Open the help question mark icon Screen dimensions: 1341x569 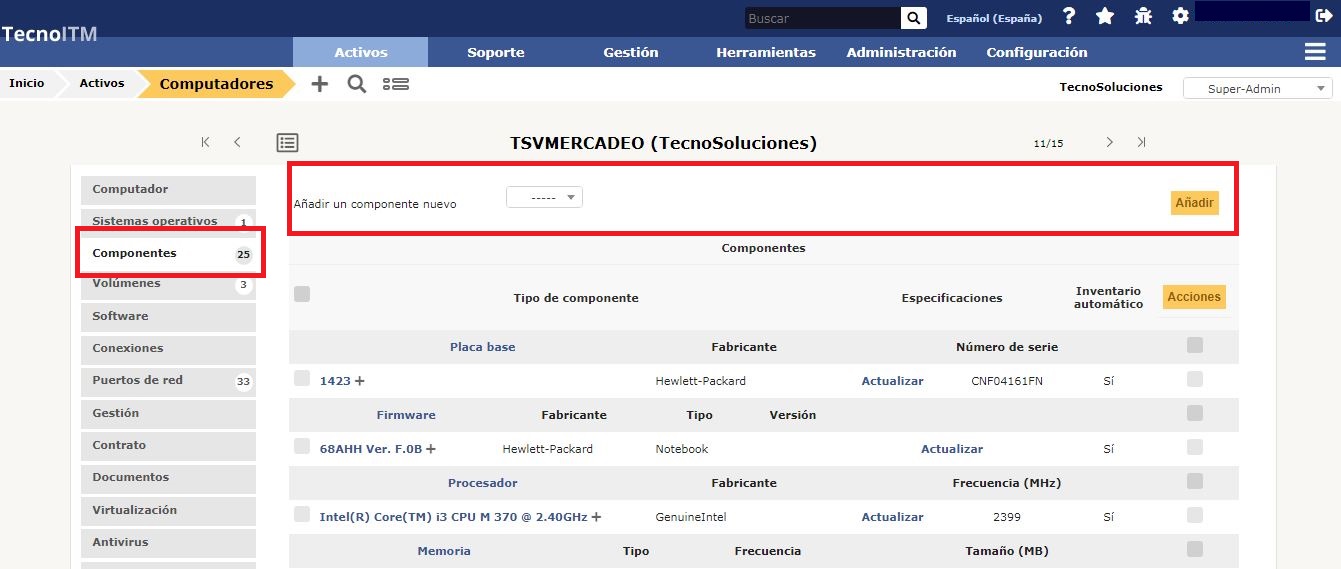tap(1069, 17)
